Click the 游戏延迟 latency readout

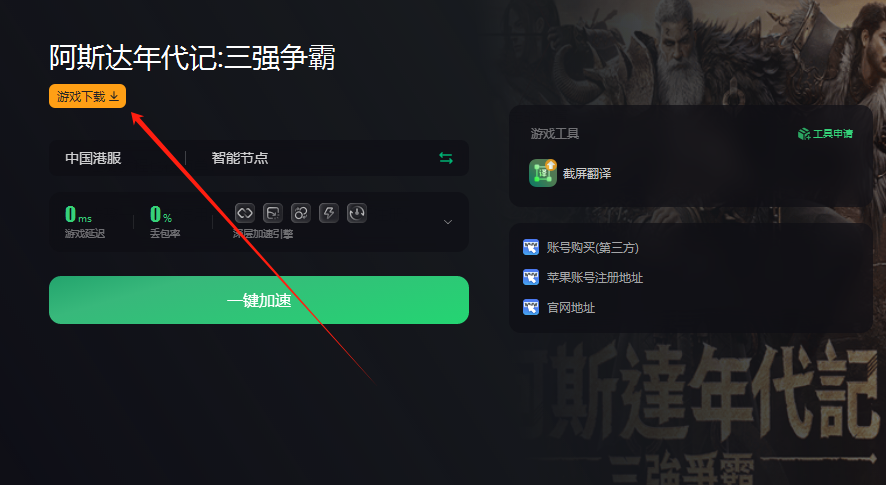coord(84,222)
